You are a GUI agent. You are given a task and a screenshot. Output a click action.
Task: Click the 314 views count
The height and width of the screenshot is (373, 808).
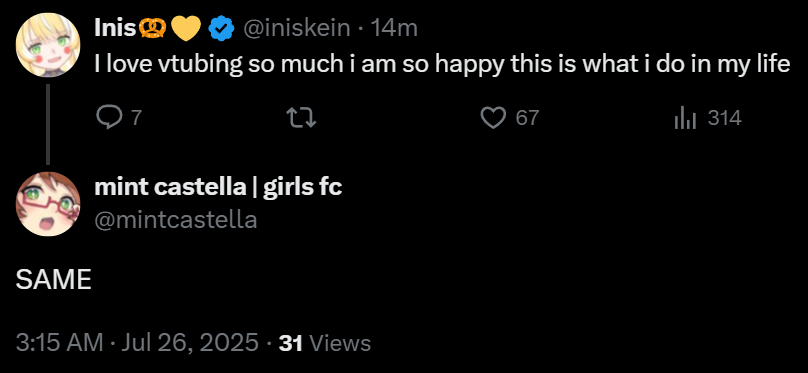coord(725,118)
